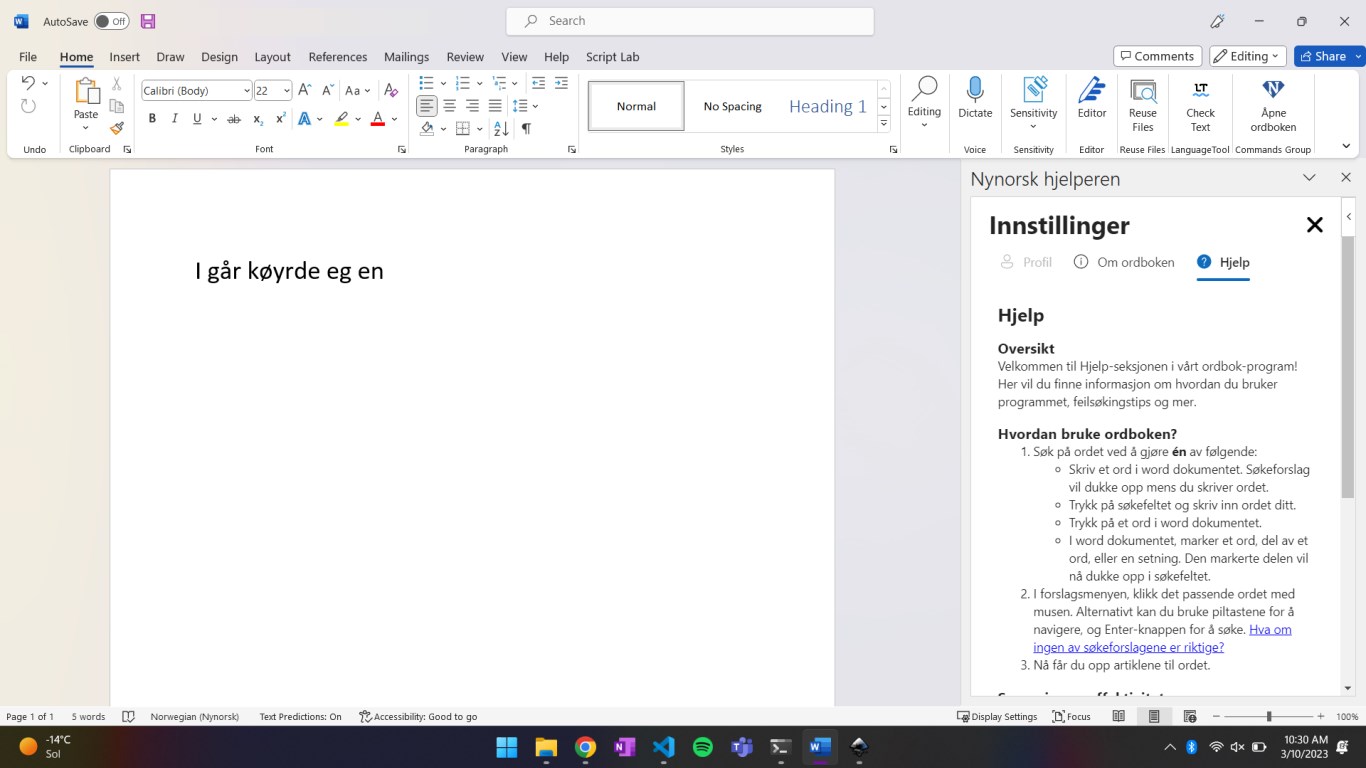Click the Search box in title bar

click(690, 21)
